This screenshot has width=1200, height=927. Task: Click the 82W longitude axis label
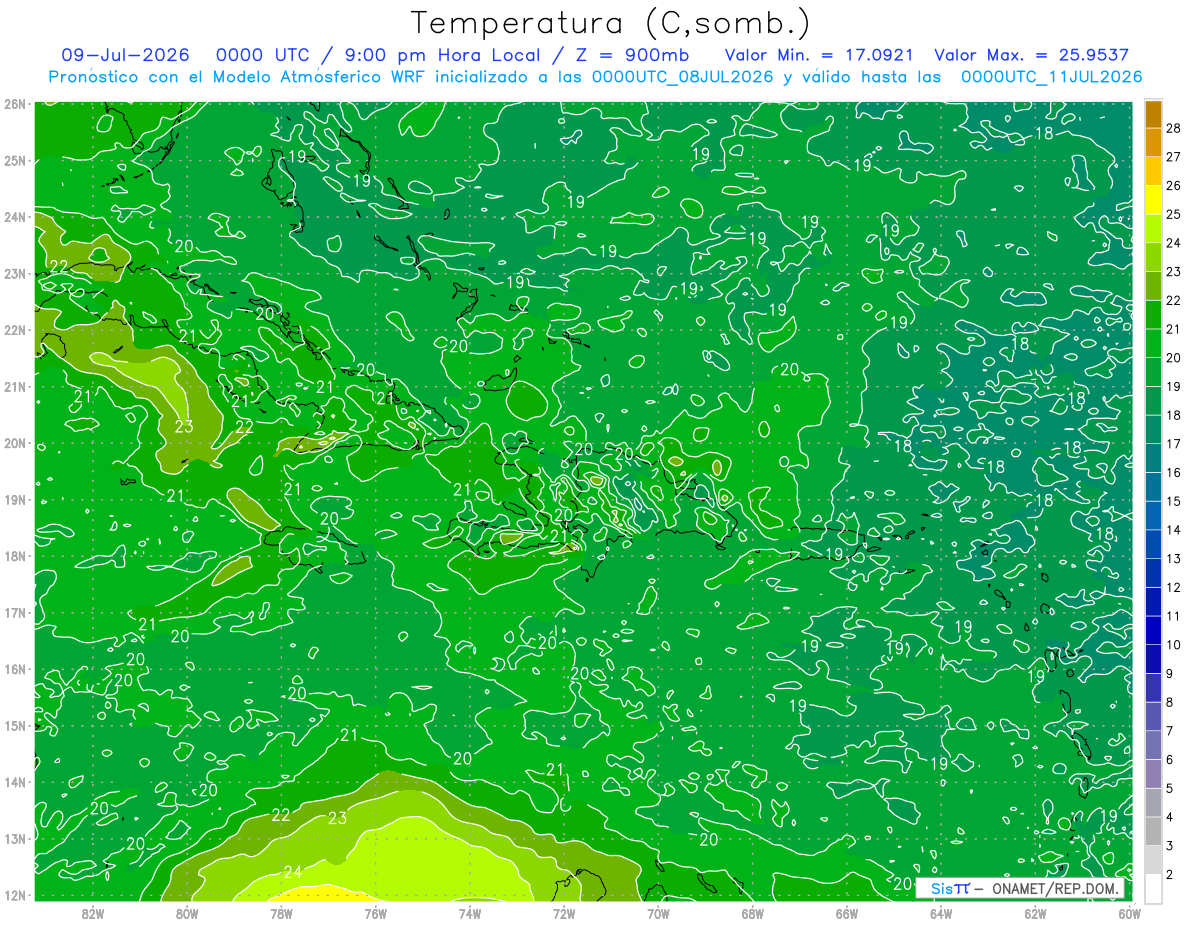[93, 912]
